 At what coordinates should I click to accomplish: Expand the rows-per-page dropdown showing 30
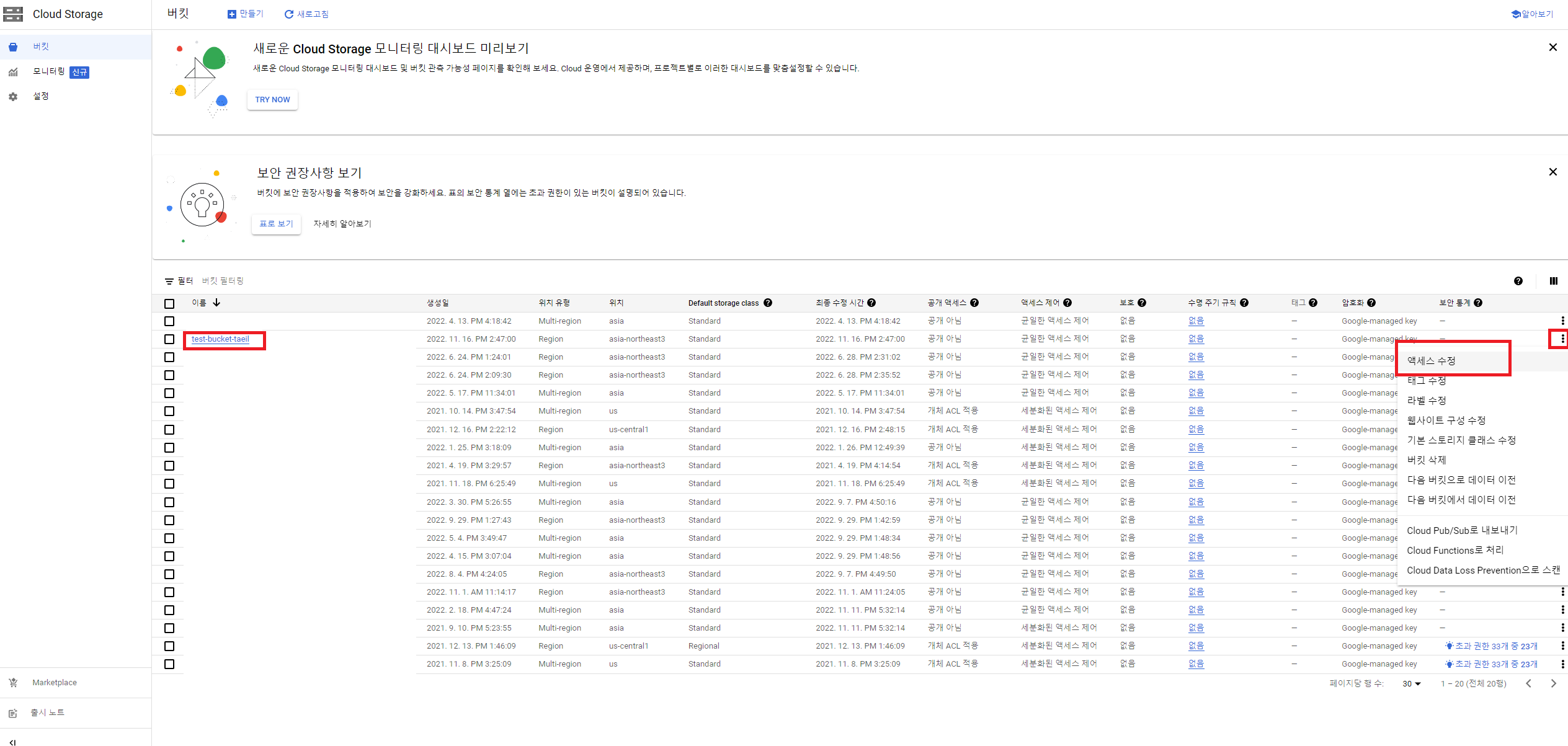click(1411, 683)
